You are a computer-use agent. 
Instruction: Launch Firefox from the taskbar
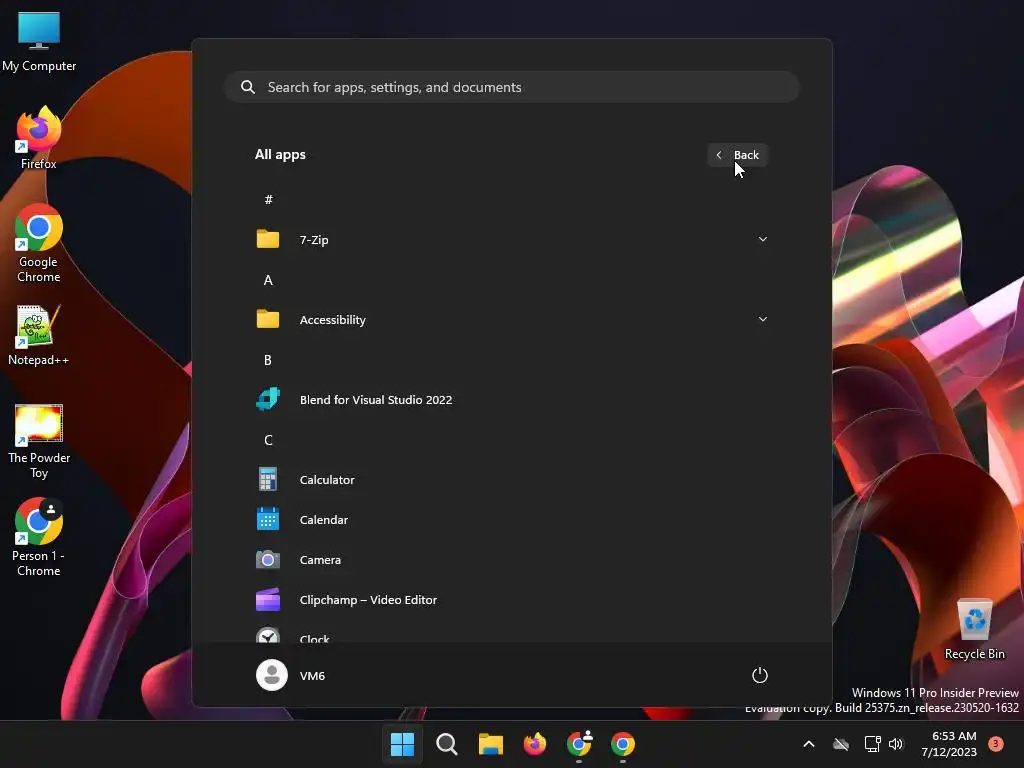tap(535, 744)
